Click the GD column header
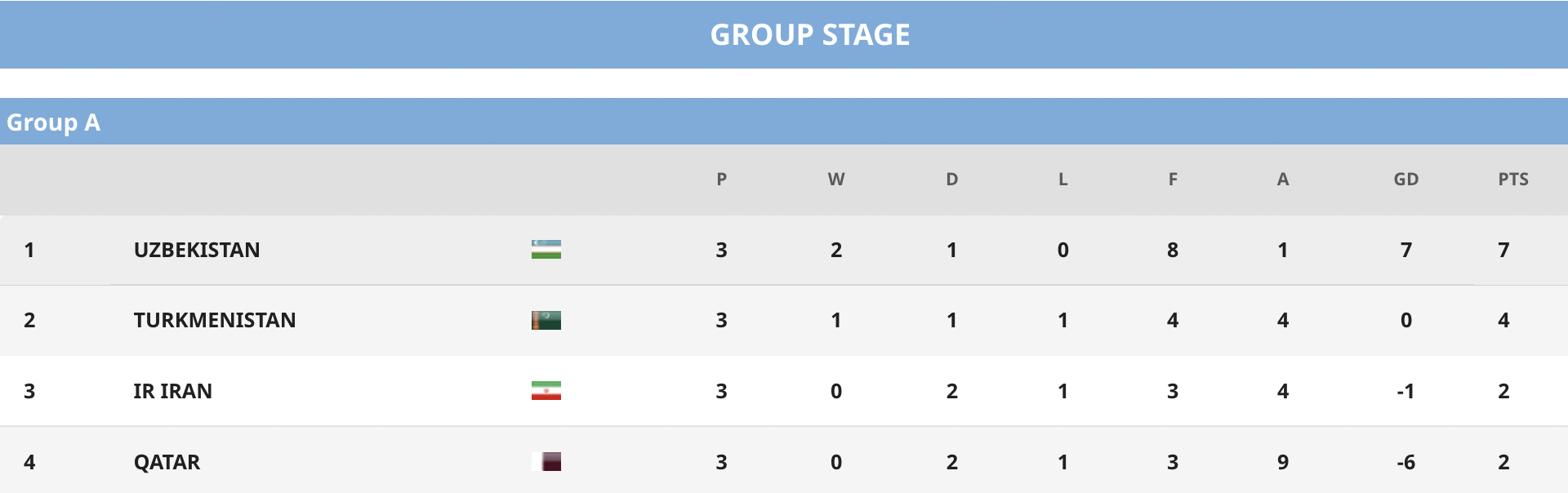The width and height of the screenshot is (1568, 493). pos(1405,180)
